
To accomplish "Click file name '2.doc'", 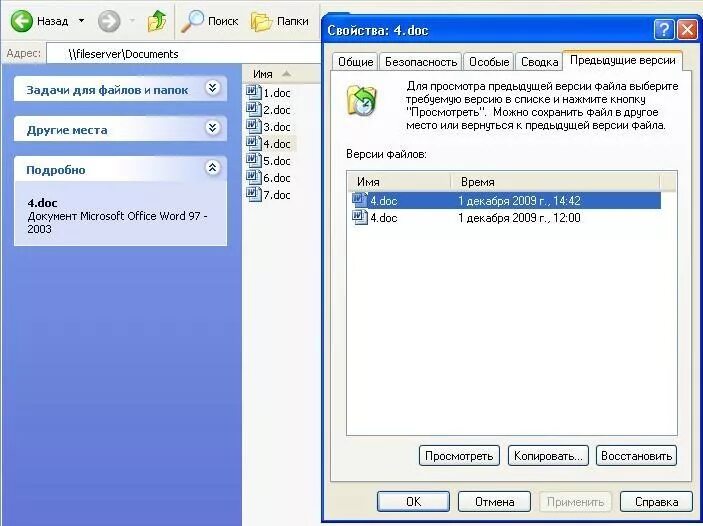I will [x=277, y=110].
